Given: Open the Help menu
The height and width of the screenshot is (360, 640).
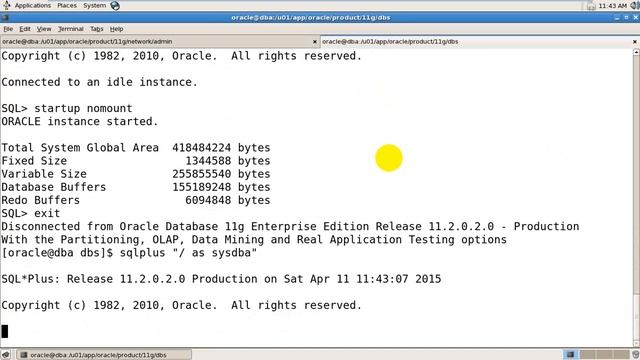Looking at the screenshot, I should (116, 29).
